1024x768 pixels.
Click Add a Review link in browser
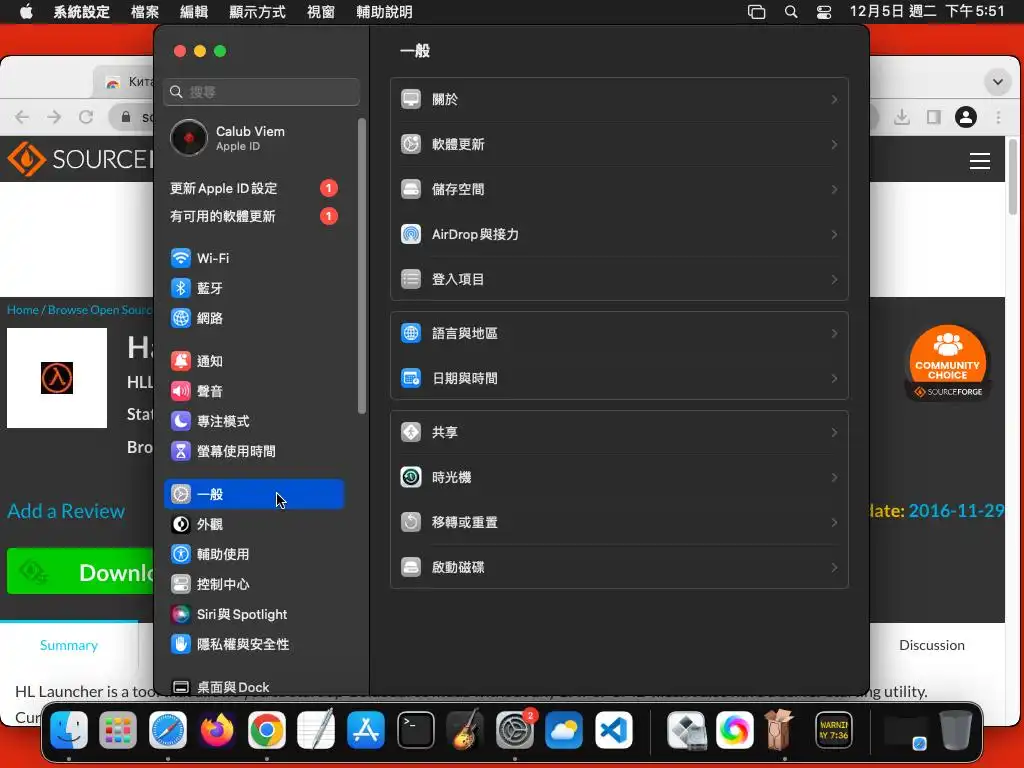[x=66, y=511]
